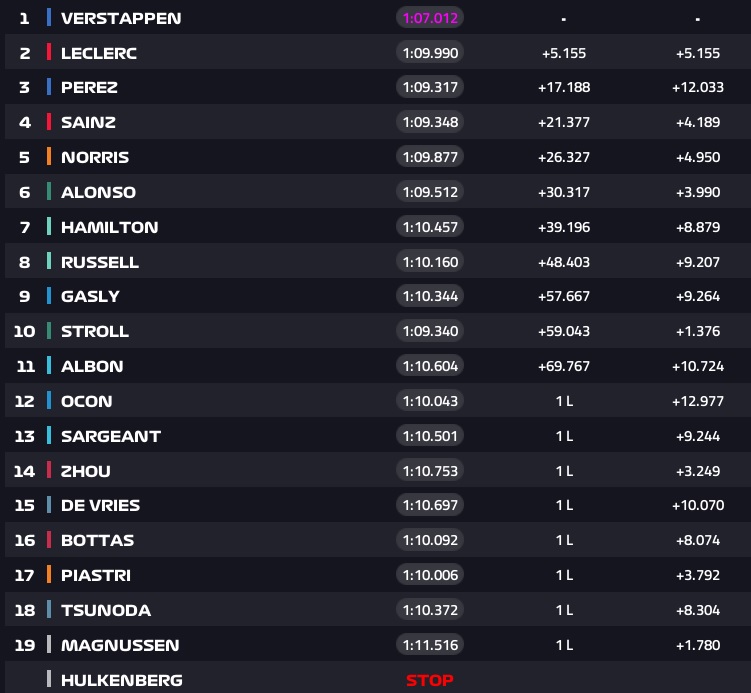Click Magnussen's 1:11.516 lap time pill
Image resolution: width=751 pixels, height=693 pixels.
tap(431, 645)
